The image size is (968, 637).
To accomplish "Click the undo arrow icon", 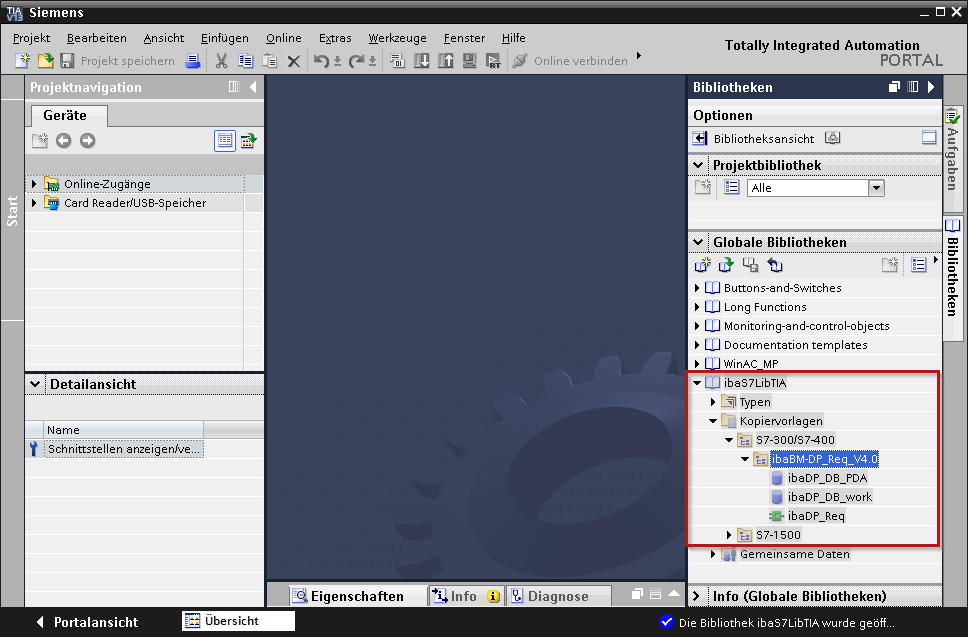I will point(321,60).
